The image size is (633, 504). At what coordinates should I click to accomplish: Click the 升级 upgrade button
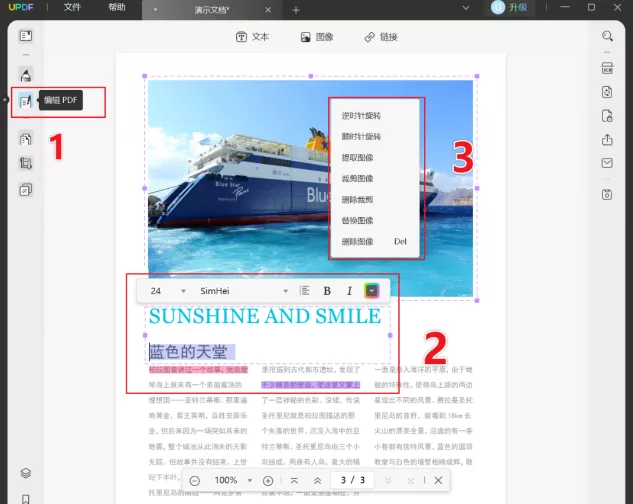(x=518, y=7)
